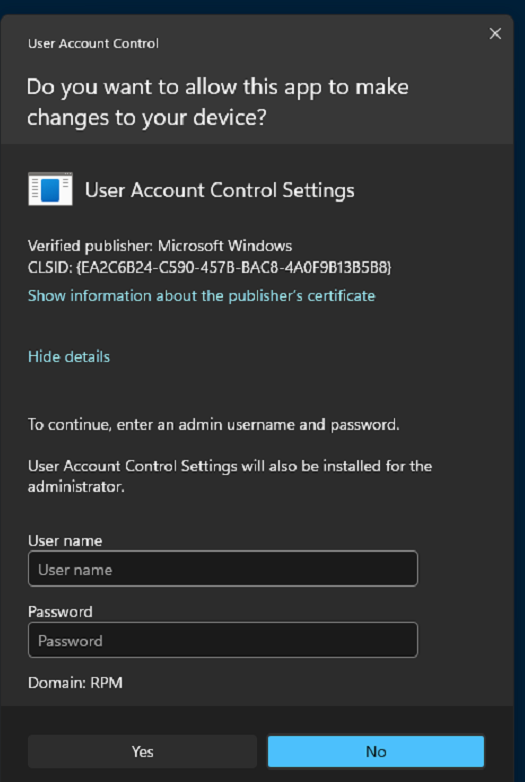Click the User Account Control Settings icon
This screenshot has height=782, width=525.
point(50,189)
